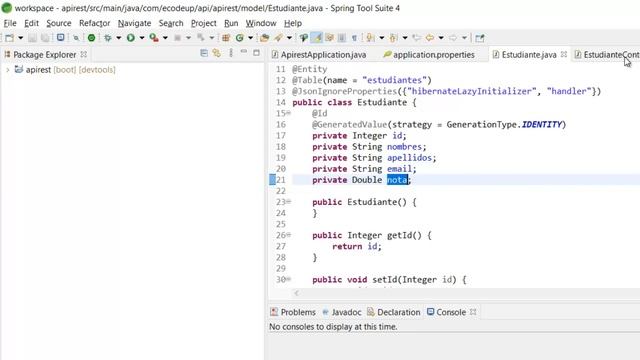Click the Debug bug icon
Image resolution: width=640 pixels, height=360 pixels.
(107, 38)
